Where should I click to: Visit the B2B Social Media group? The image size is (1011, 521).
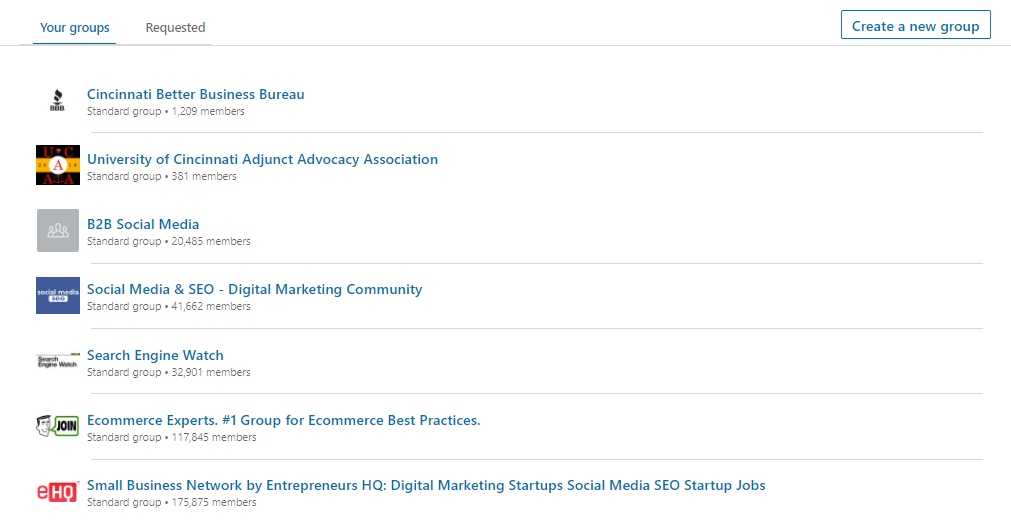click(143, 224)
